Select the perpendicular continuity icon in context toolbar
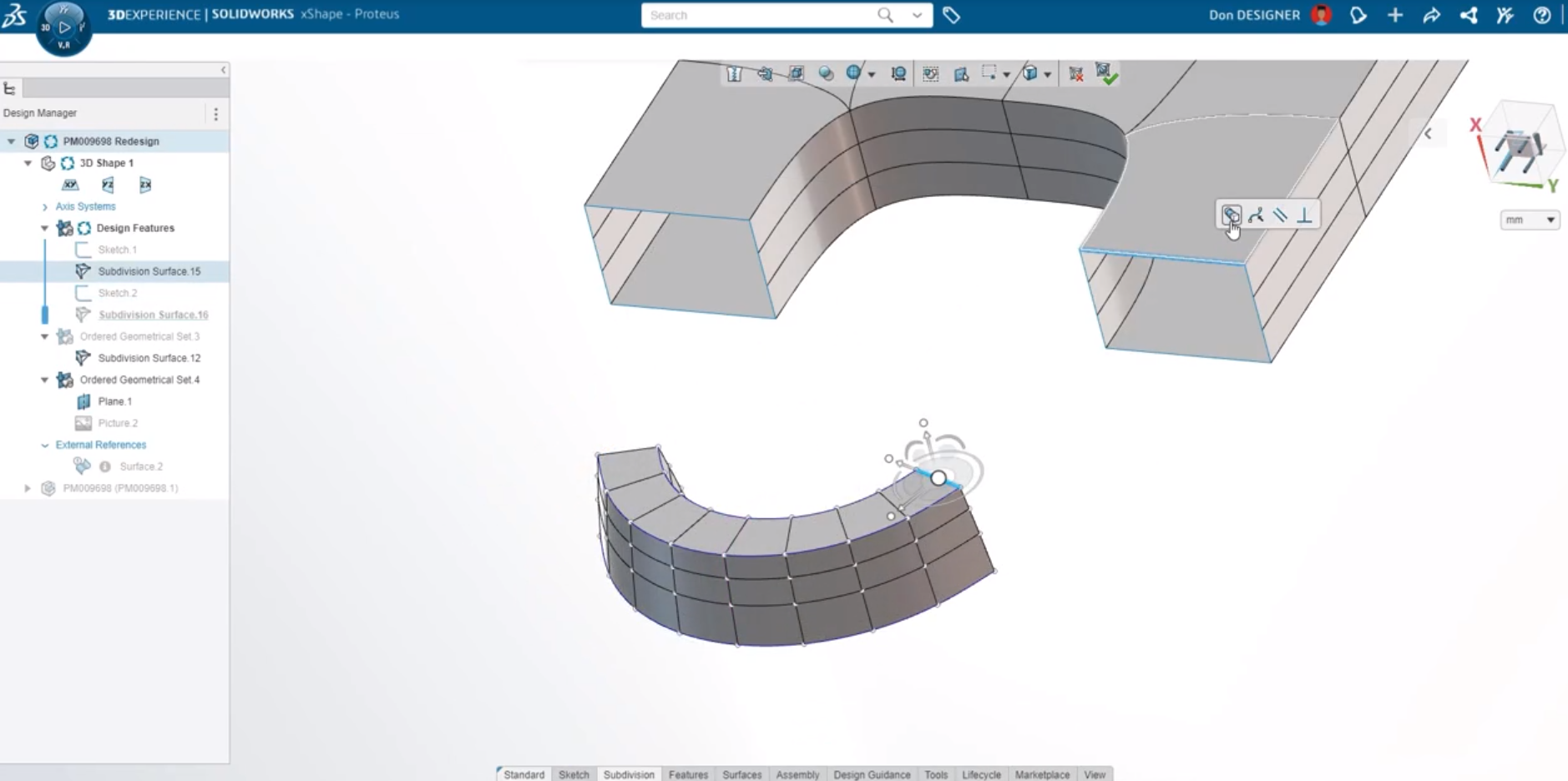The height and width of the screenshot is (781, 1568). pos(1303,214)
